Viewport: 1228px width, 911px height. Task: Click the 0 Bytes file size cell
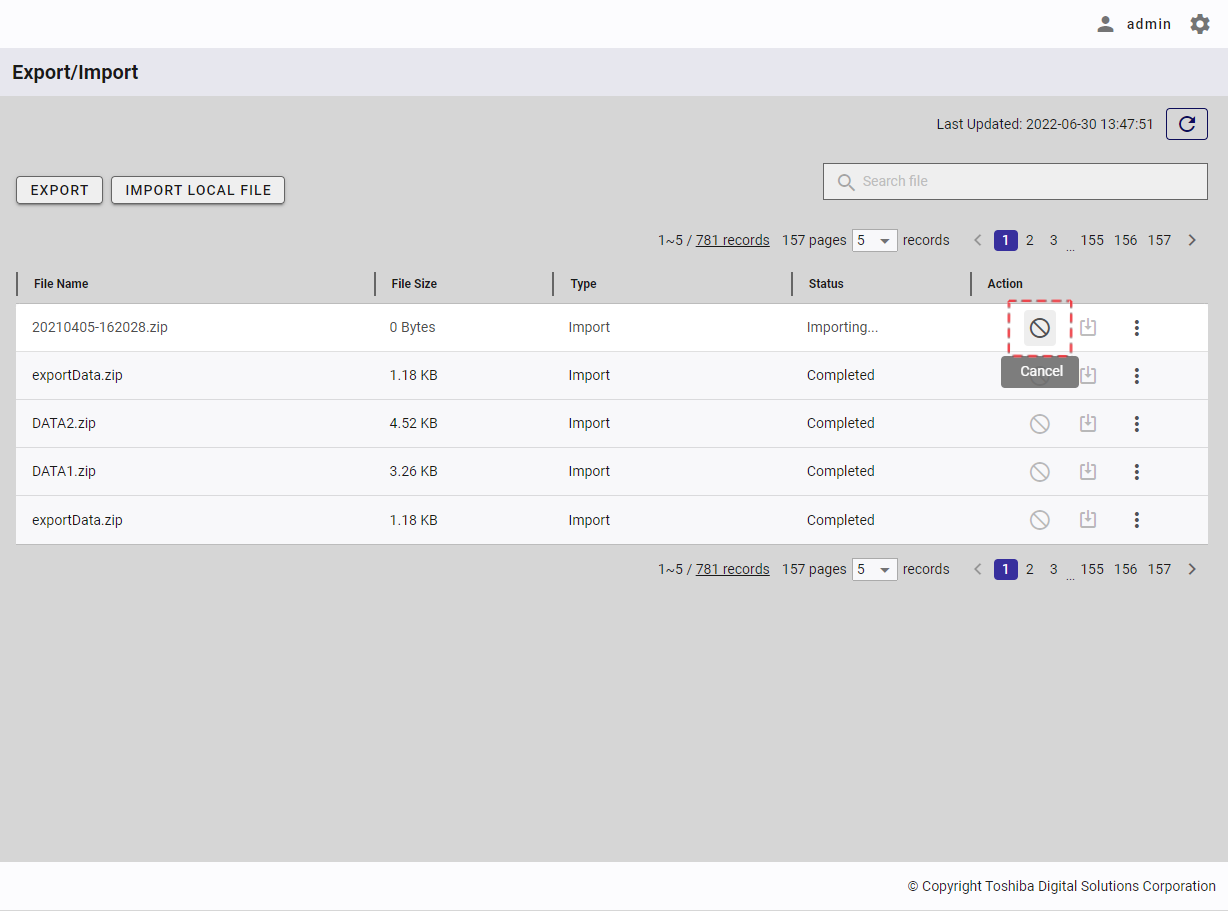[x=413, y=327]
